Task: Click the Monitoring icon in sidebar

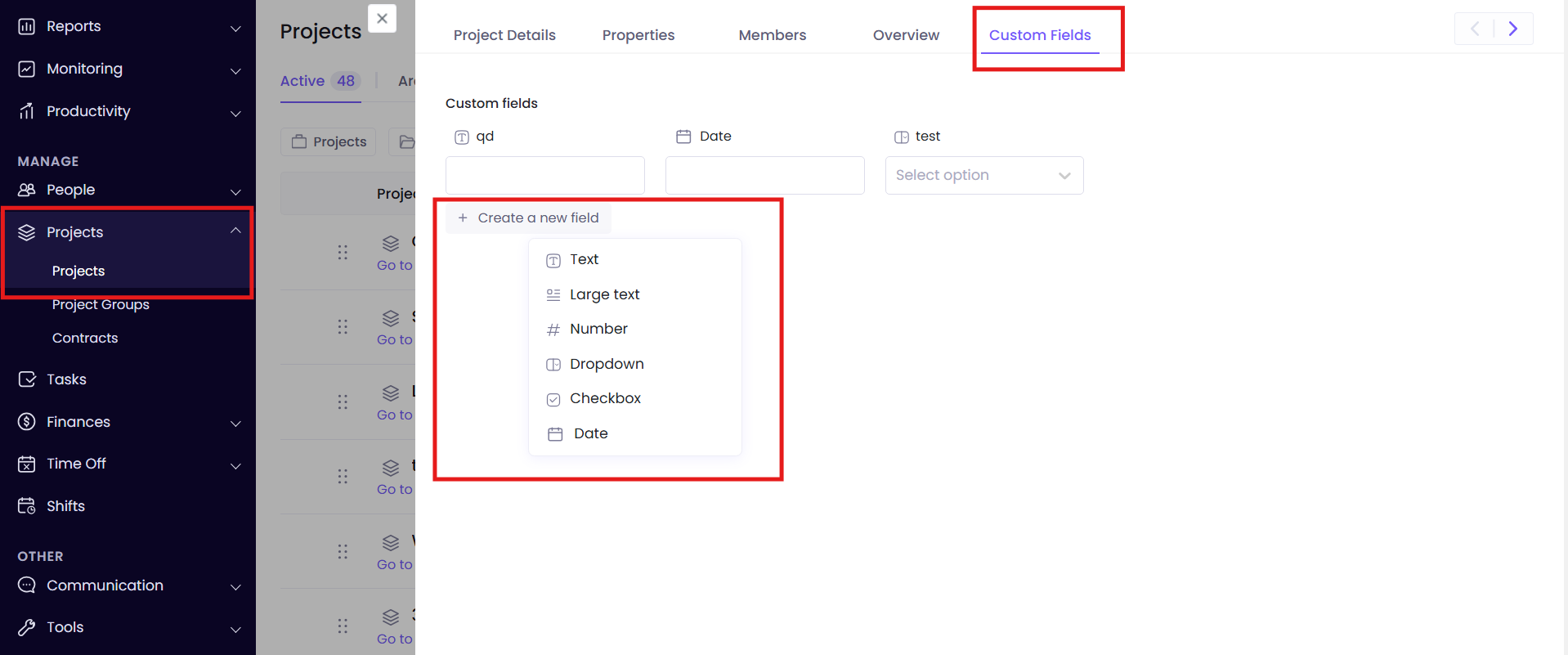Action: (x=27, y=69)
